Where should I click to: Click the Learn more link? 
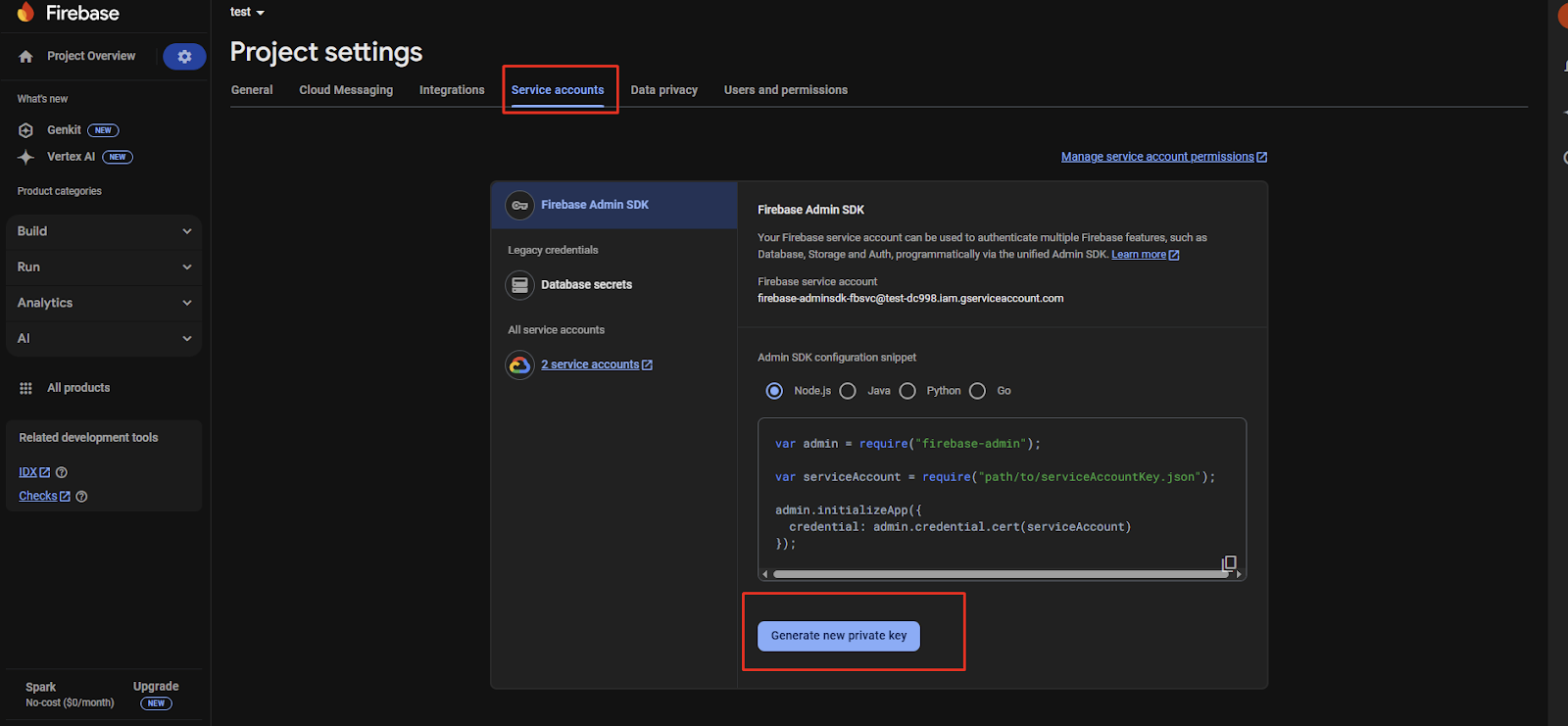click(x=1139, y=255)
